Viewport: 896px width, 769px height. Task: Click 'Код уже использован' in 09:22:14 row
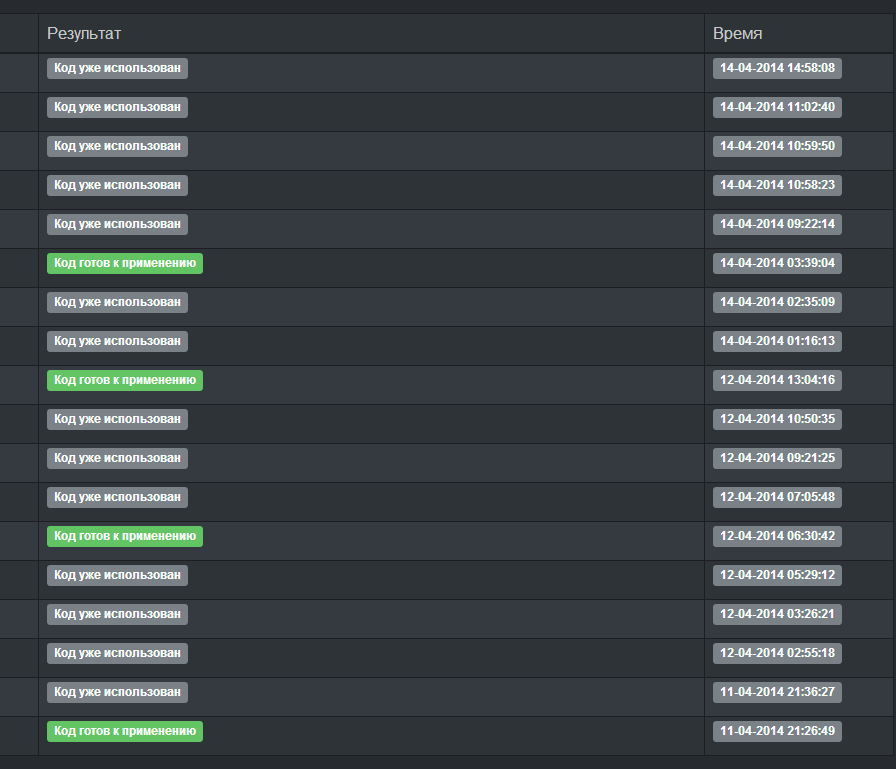pos(117,225)
